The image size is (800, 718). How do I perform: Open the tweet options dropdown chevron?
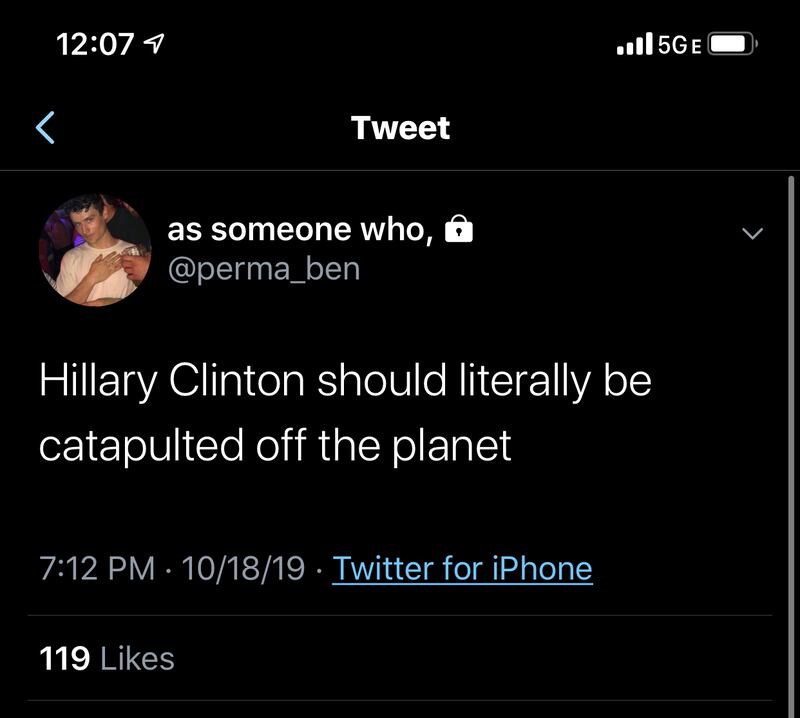[752, 233]
